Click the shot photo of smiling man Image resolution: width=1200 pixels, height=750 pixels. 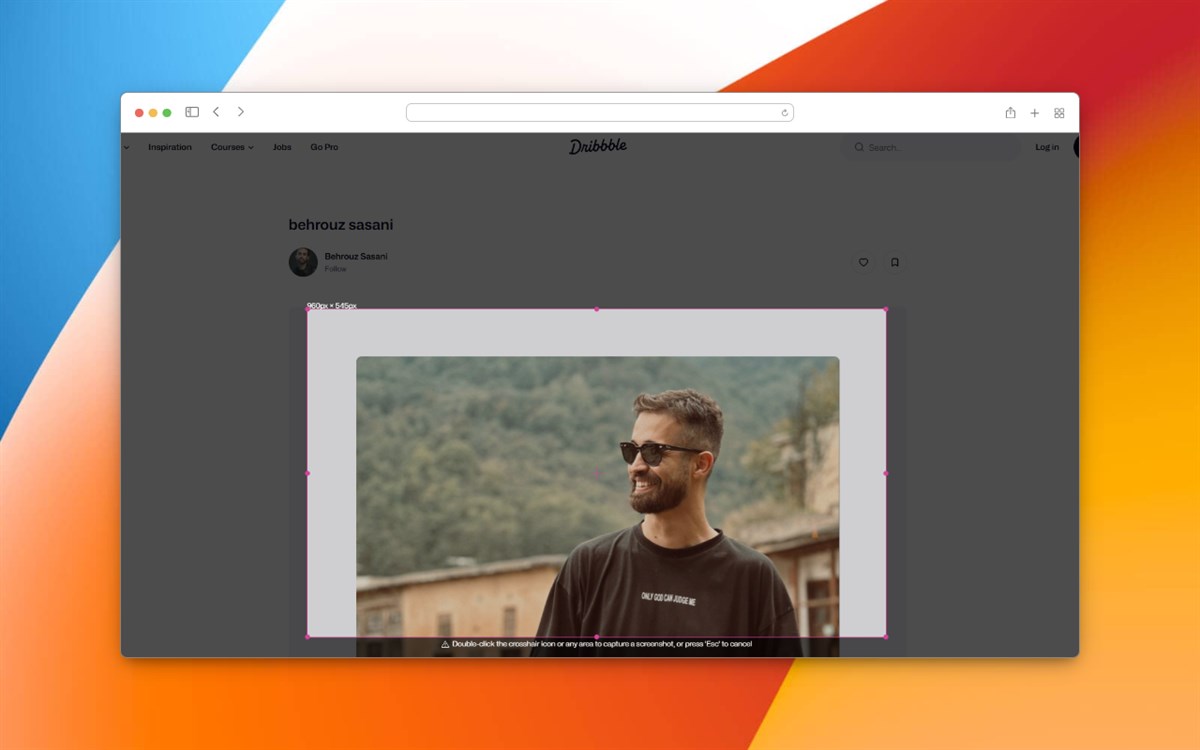pos(598,506)
